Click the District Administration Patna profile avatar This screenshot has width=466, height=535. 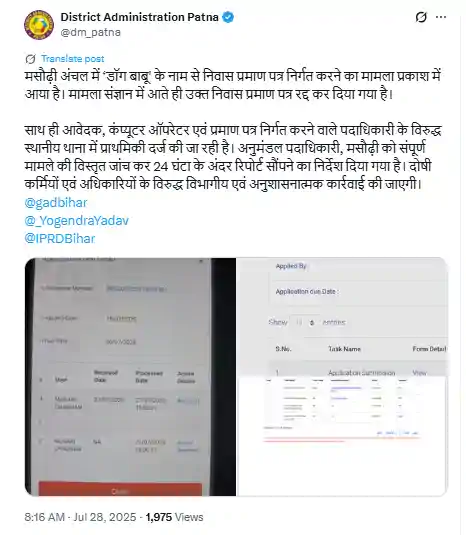click(39, 25)
